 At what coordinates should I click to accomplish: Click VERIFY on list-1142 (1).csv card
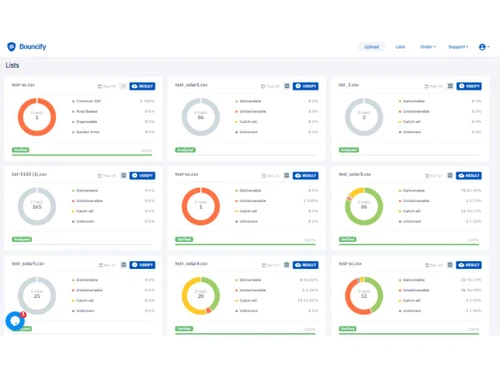(142, 175)
